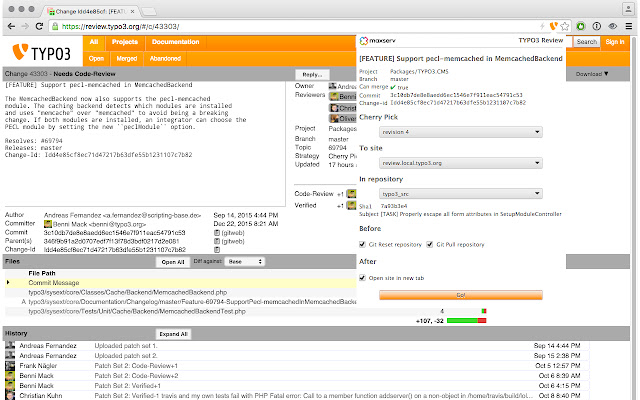
Task: Toggle Open site in new tab checkbox
Action: coord(362,278)
